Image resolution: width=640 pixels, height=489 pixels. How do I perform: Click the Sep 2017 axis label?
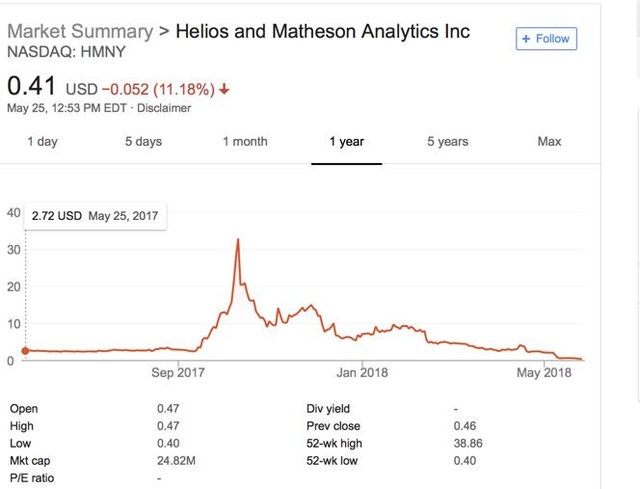(177, 373)
